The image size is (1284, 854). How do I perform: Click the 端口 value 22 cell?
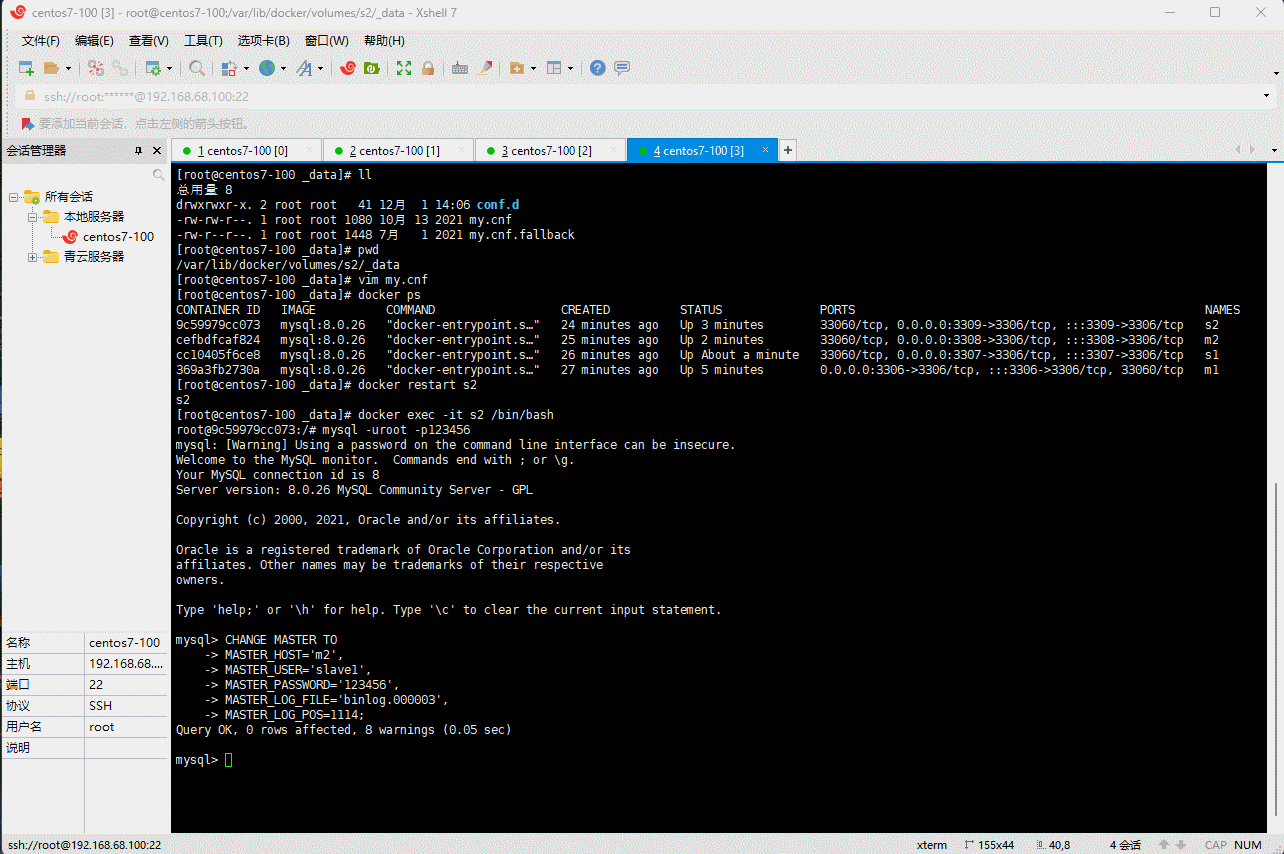126,685
